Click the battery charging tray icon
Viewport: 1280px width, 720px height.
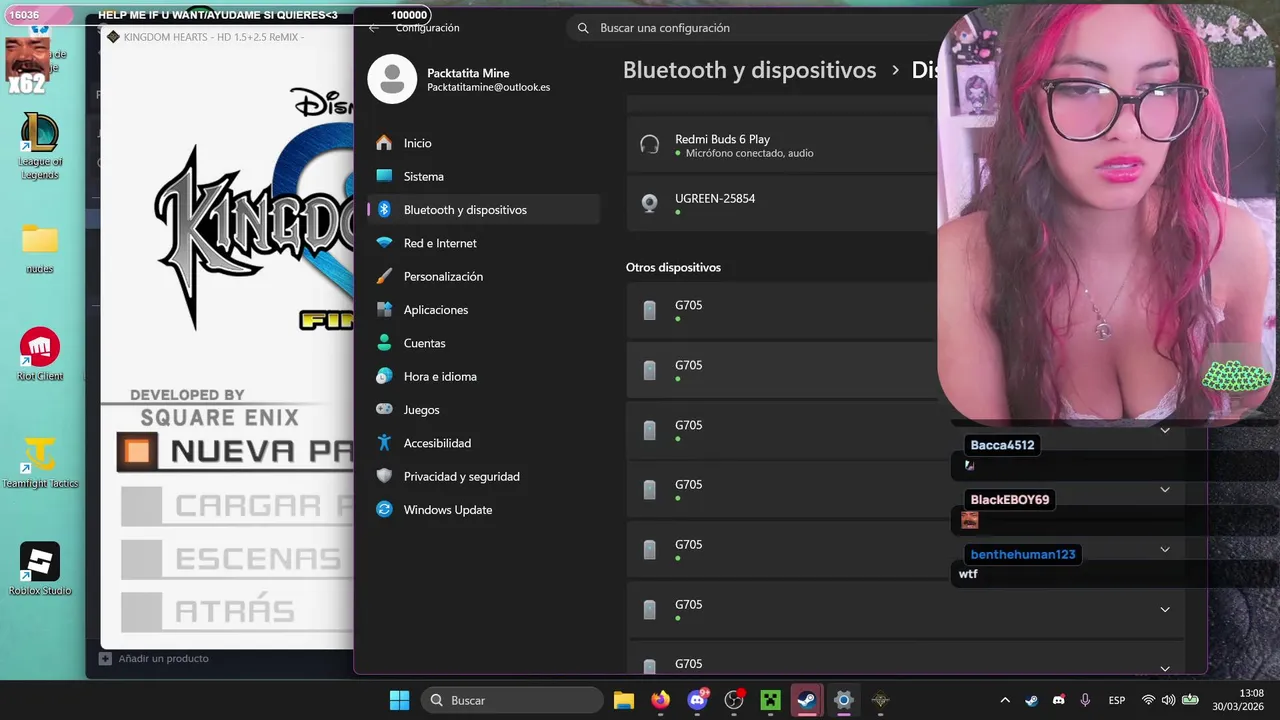pyautogui.click(x=1190, y=700)
